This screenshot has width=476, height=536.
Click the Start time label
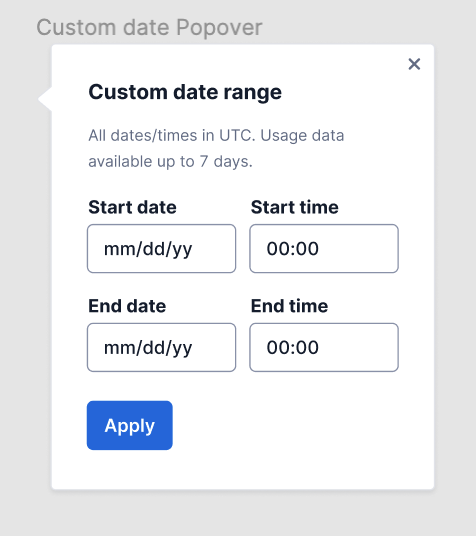pyautogui.click(x=294, y=207)
